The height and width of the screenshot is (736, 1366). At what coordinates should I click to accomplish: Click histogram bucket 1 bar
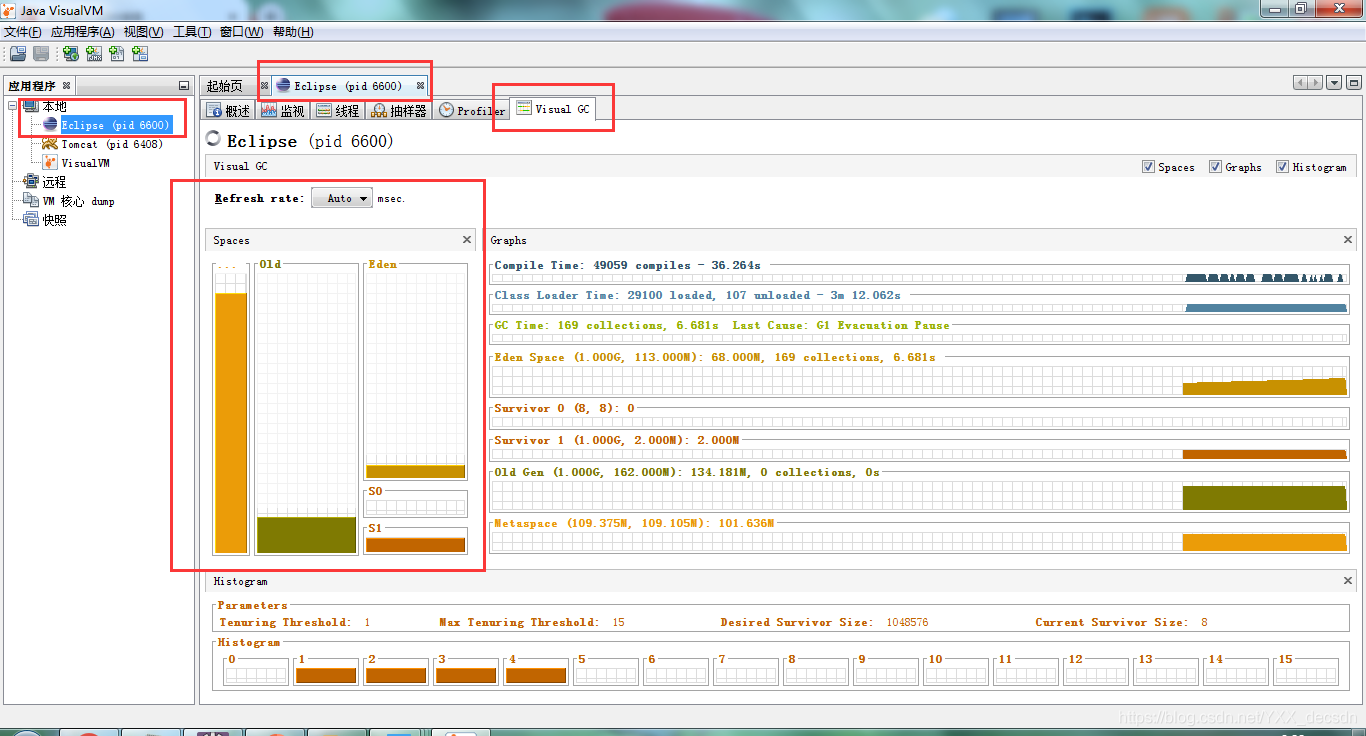[326, 676]
